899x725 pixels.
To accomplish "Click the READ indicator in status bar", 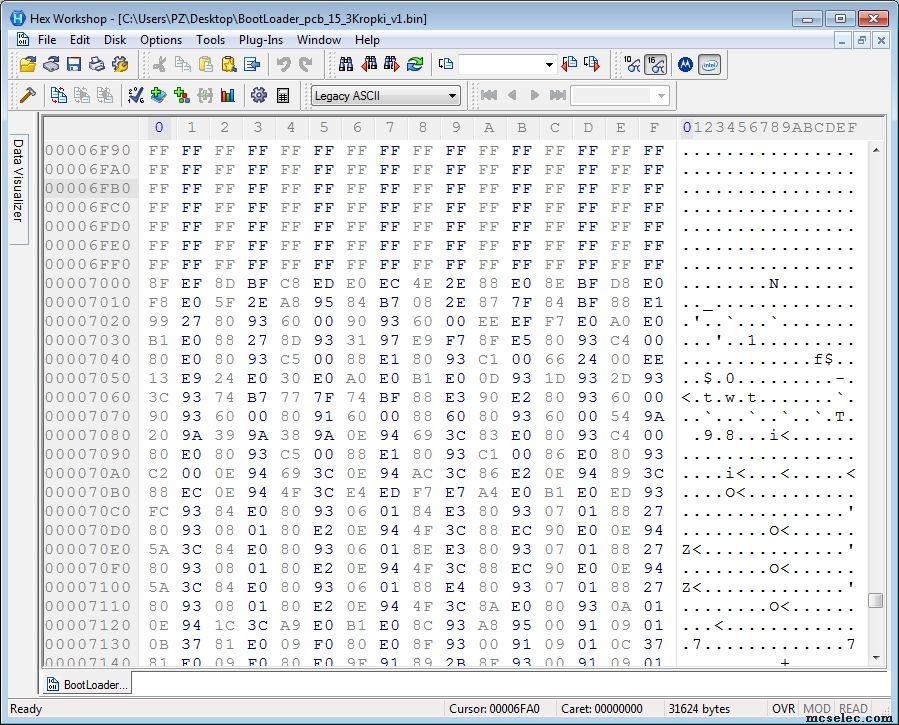I will [853, 709].
